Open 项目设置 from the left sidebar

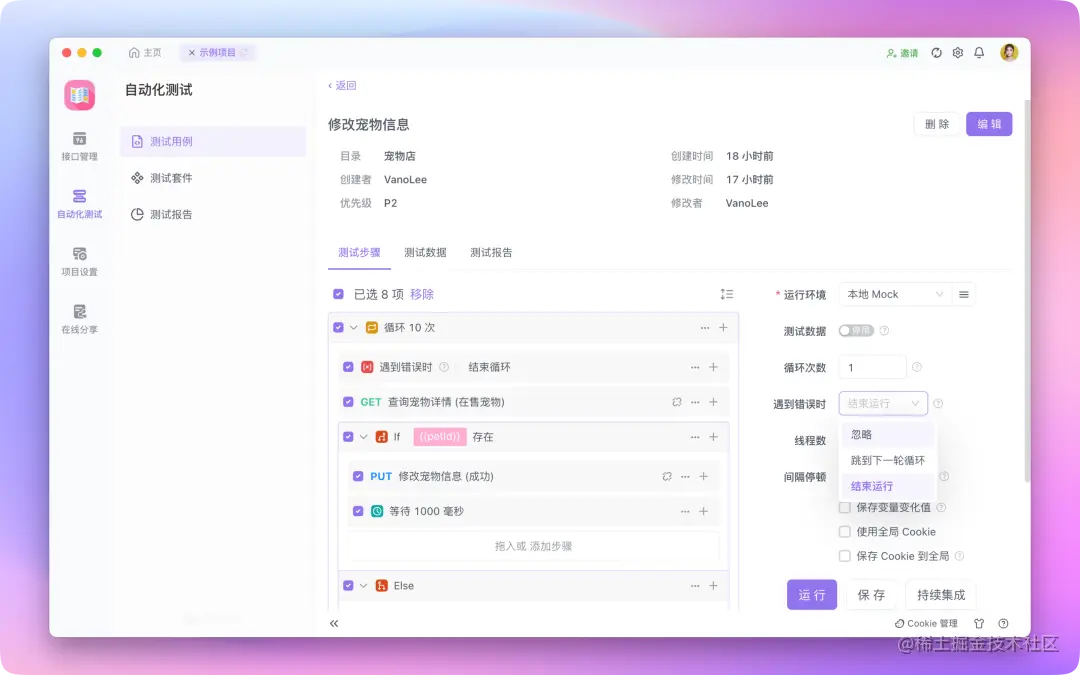pyautogui.click(x=80, y=260)
